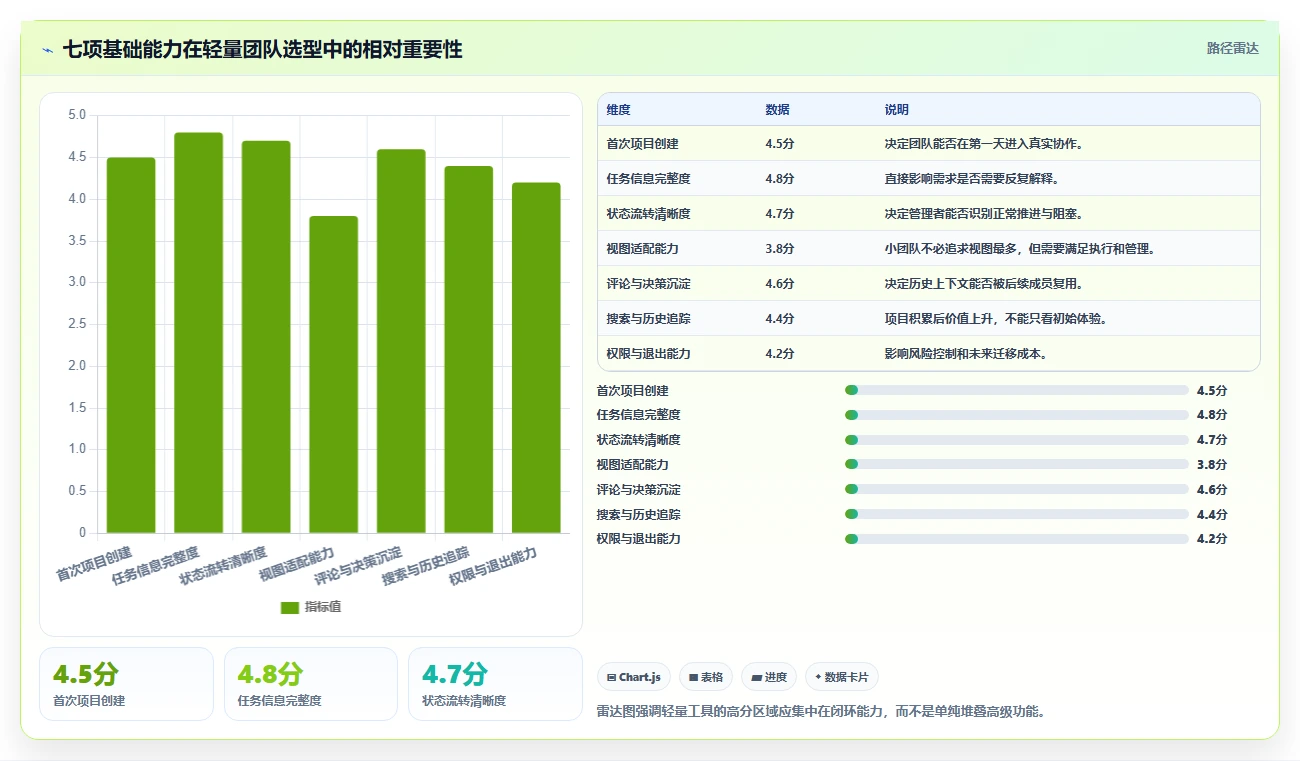Screen dimensions: 1300x761
Task: Click the lightning icon beside the title
Action: [47, 50]
